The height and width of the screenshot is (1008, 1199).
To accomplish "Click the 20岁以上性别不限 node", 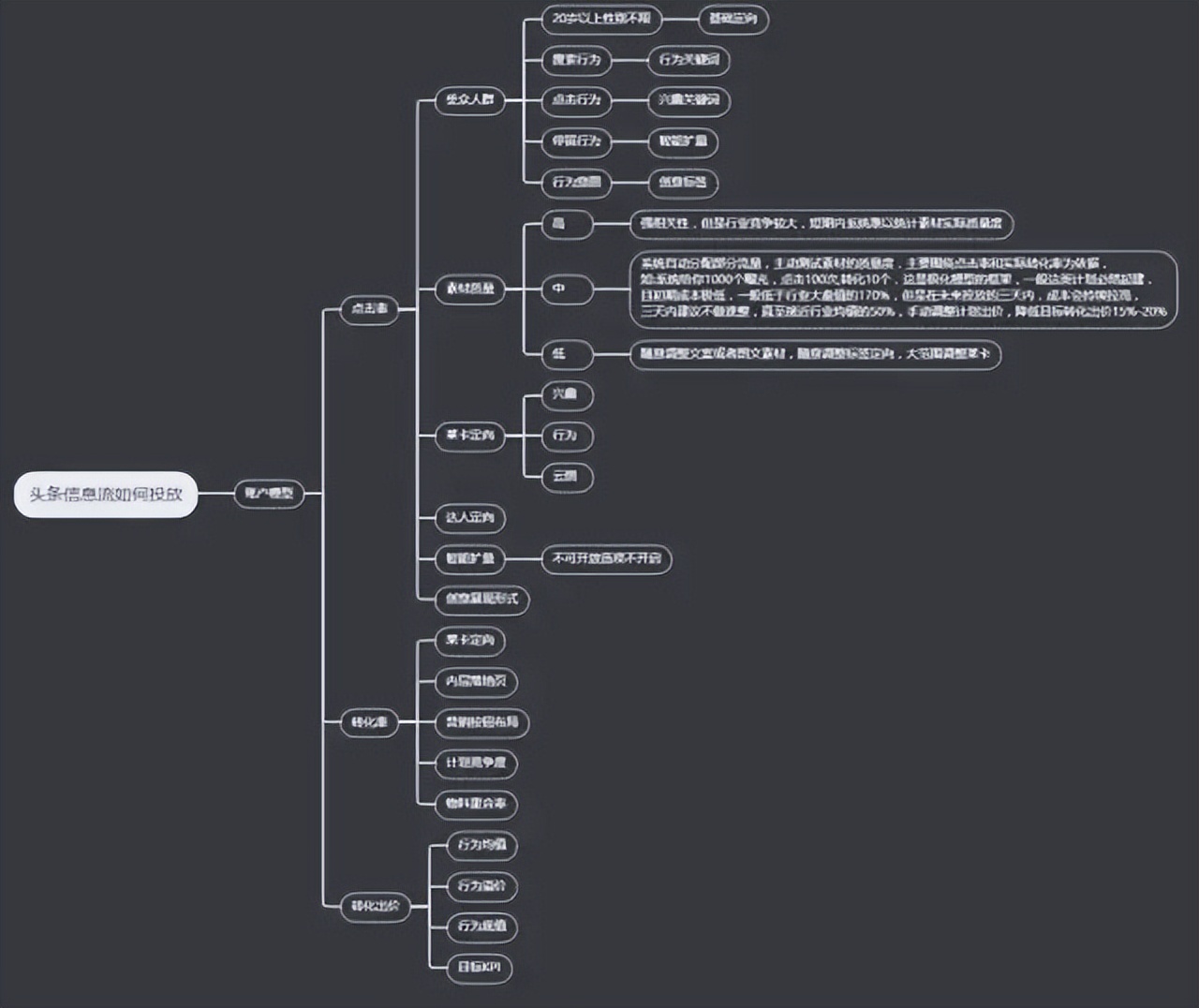I will pos(601,19).
